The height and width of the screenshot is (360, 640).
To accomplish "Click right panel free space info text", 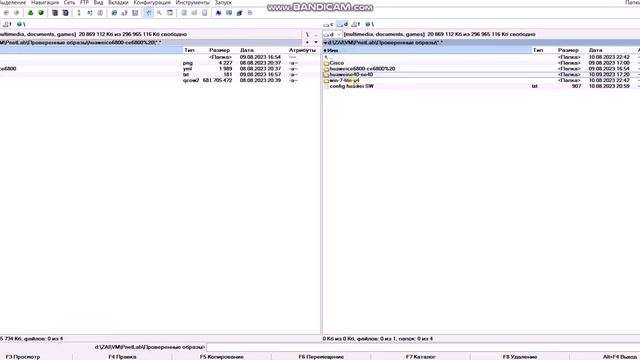I will click(440, 35).
